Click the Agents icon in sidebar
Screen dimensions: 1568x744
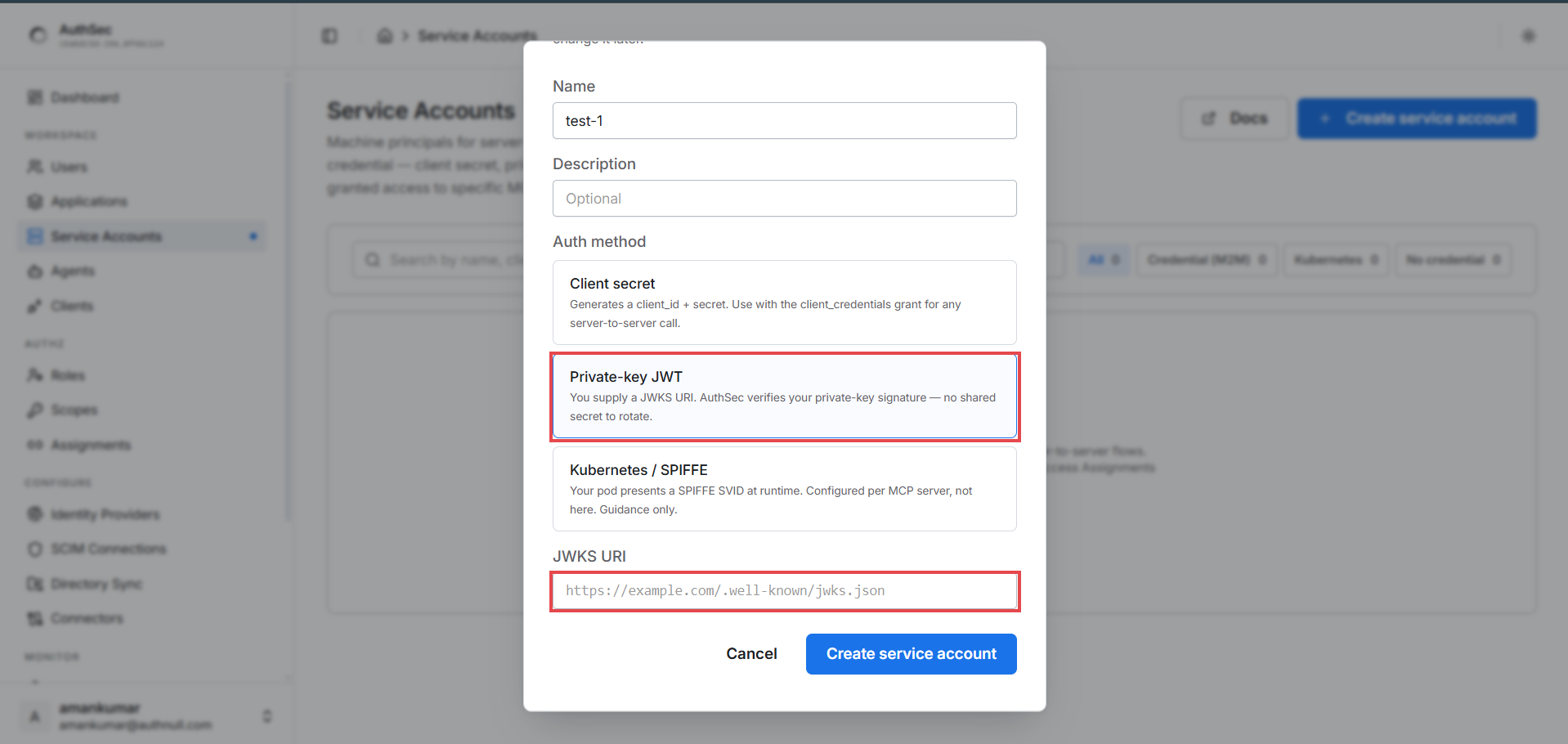coord(35,271)
